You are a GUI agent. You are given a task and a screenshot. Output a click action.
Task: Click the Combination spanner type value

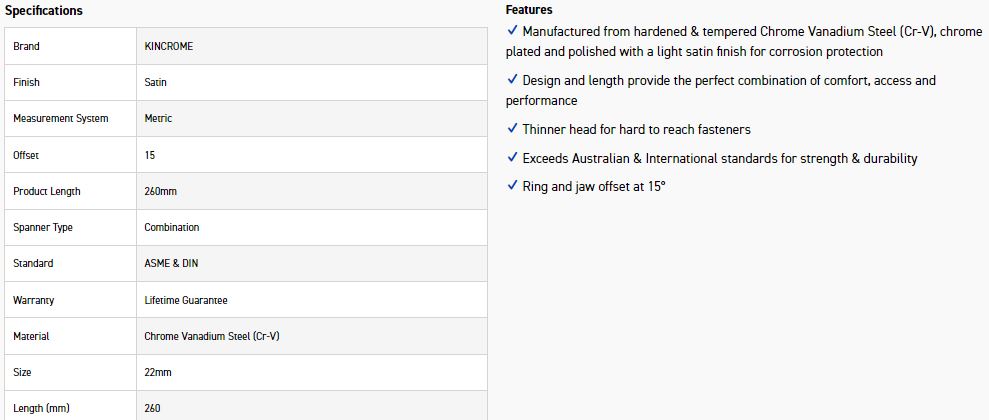172,228
